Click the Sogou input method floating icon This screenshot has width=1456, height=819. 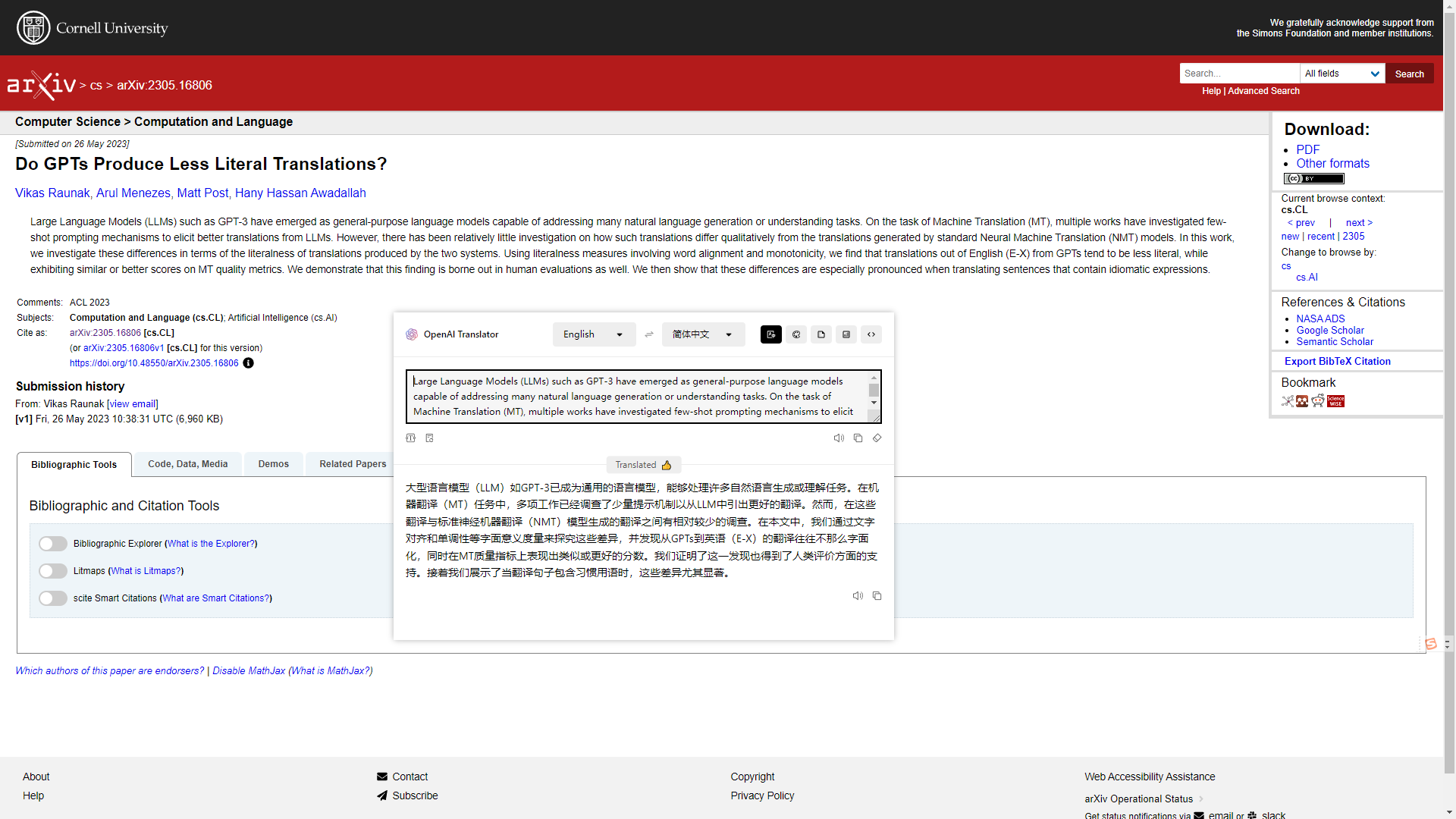(1431, 644)
